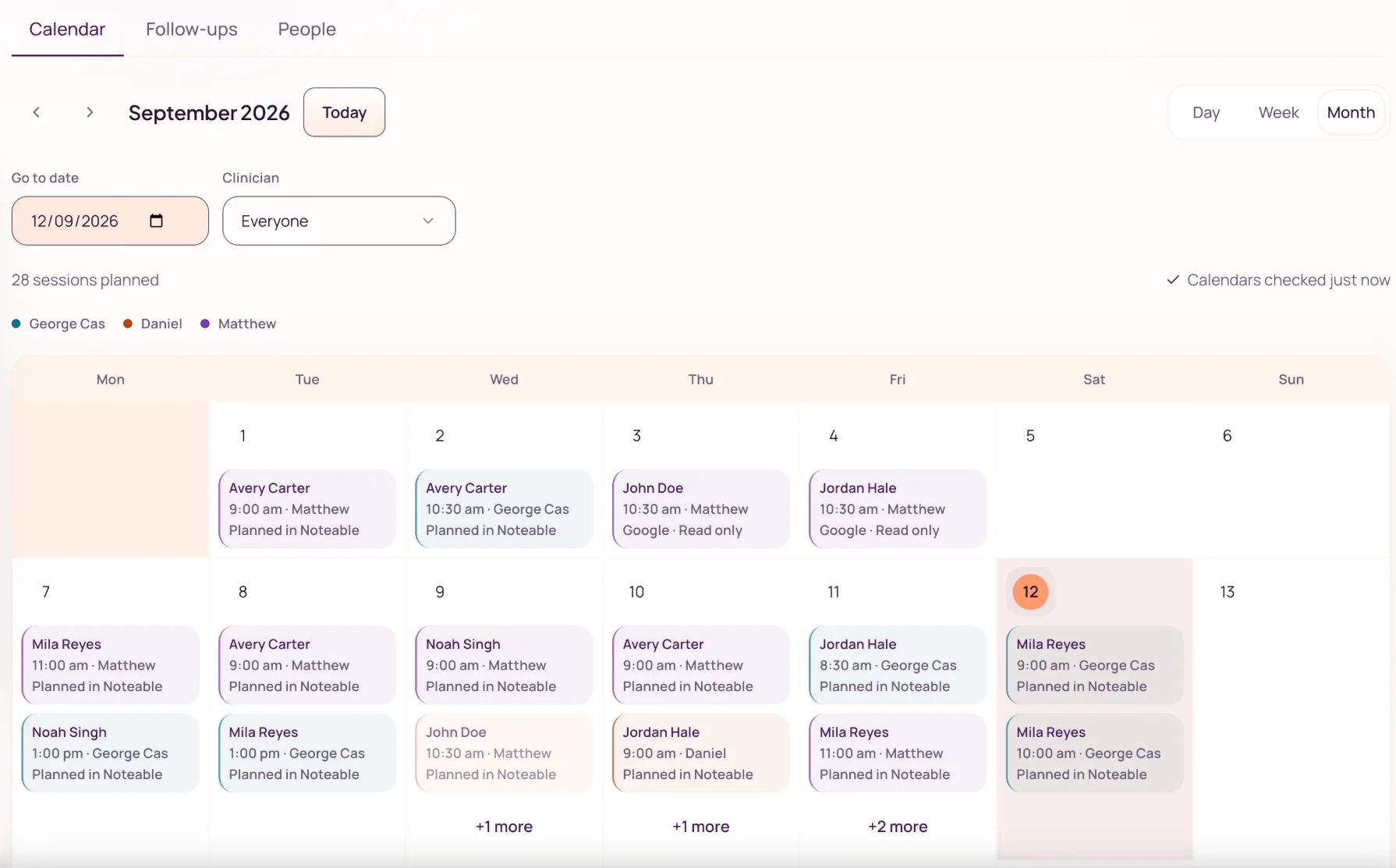Open Noah Singh 1:00 pm session

[x=110, y=753]
